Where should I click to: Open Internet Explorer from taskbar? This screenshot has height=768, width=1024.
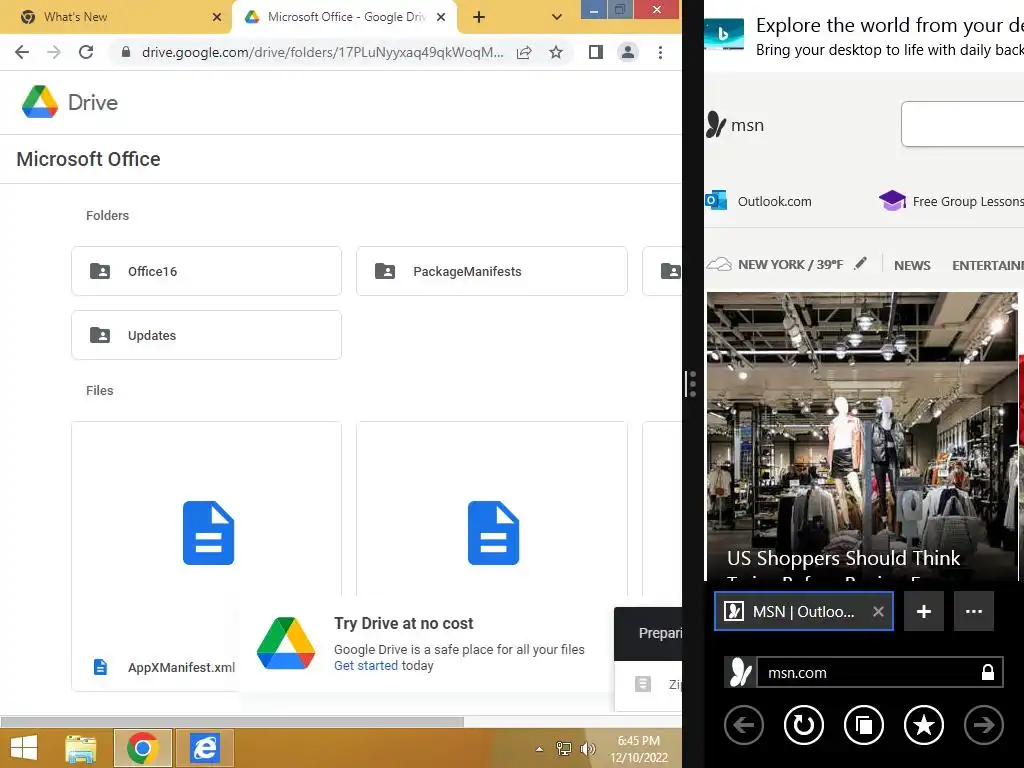pos(204,748)
